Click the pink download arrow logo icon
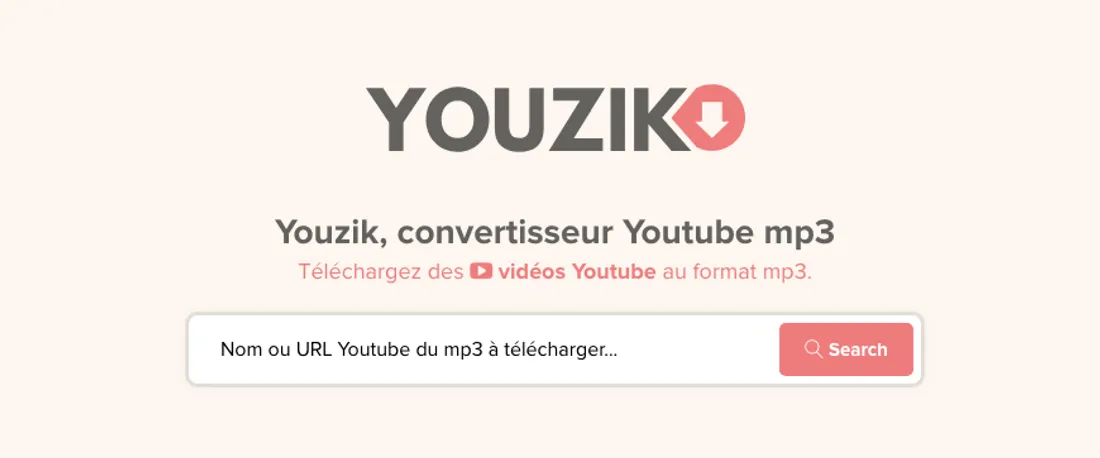This screenshot has height=458, width=1100. tap(708, 118)
